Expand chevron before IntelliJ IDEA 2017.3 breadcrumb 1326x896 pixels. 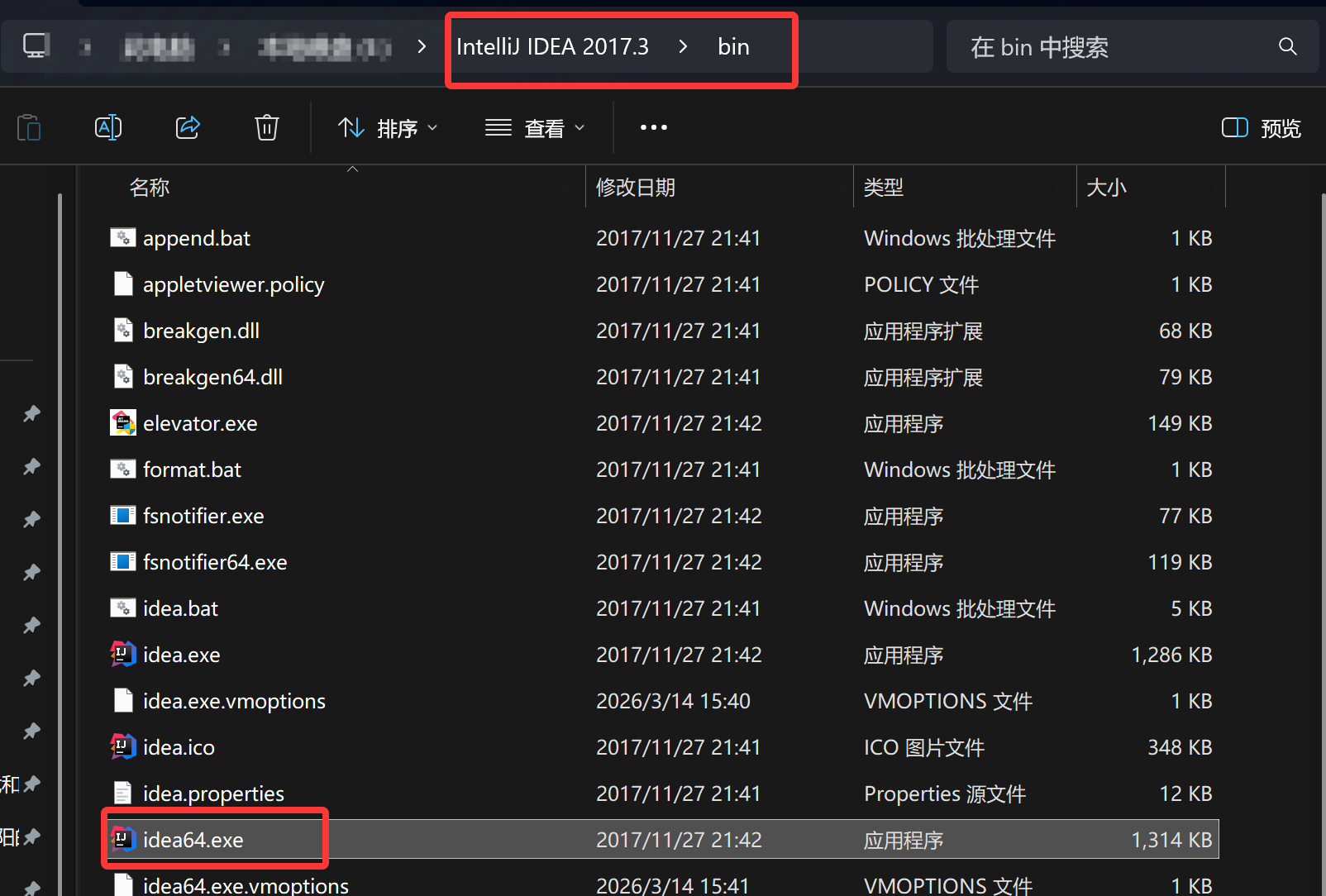point(422,46)
